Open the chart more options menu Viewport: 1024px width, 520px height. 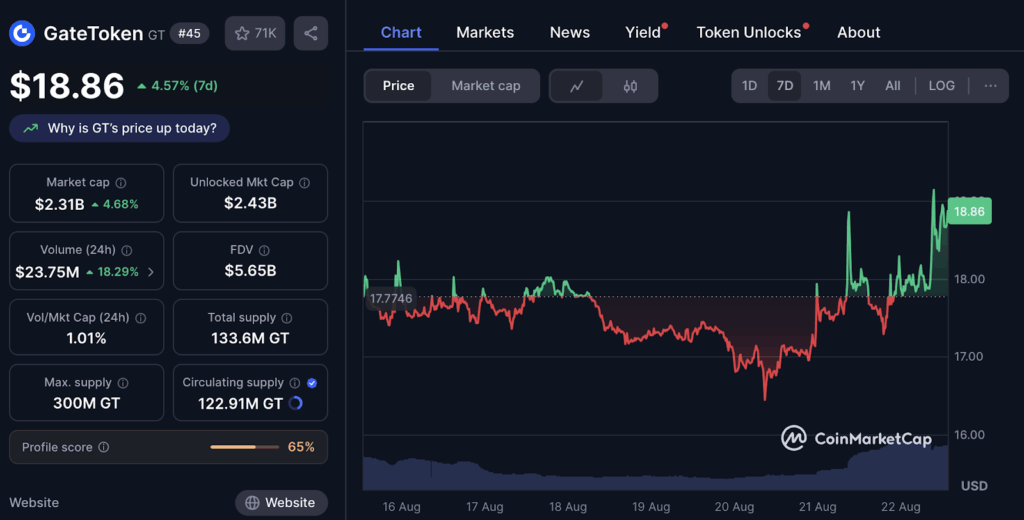[x=990, y=86]
